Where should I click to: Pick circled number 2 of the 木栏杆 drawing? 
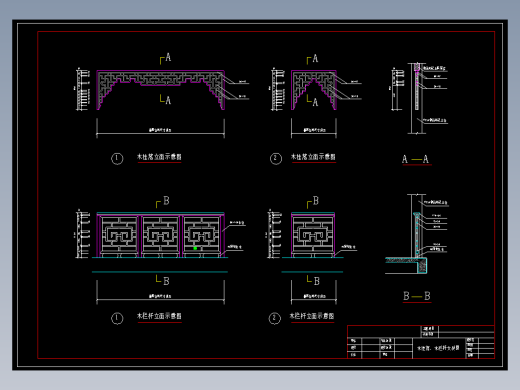coord(275,318)
